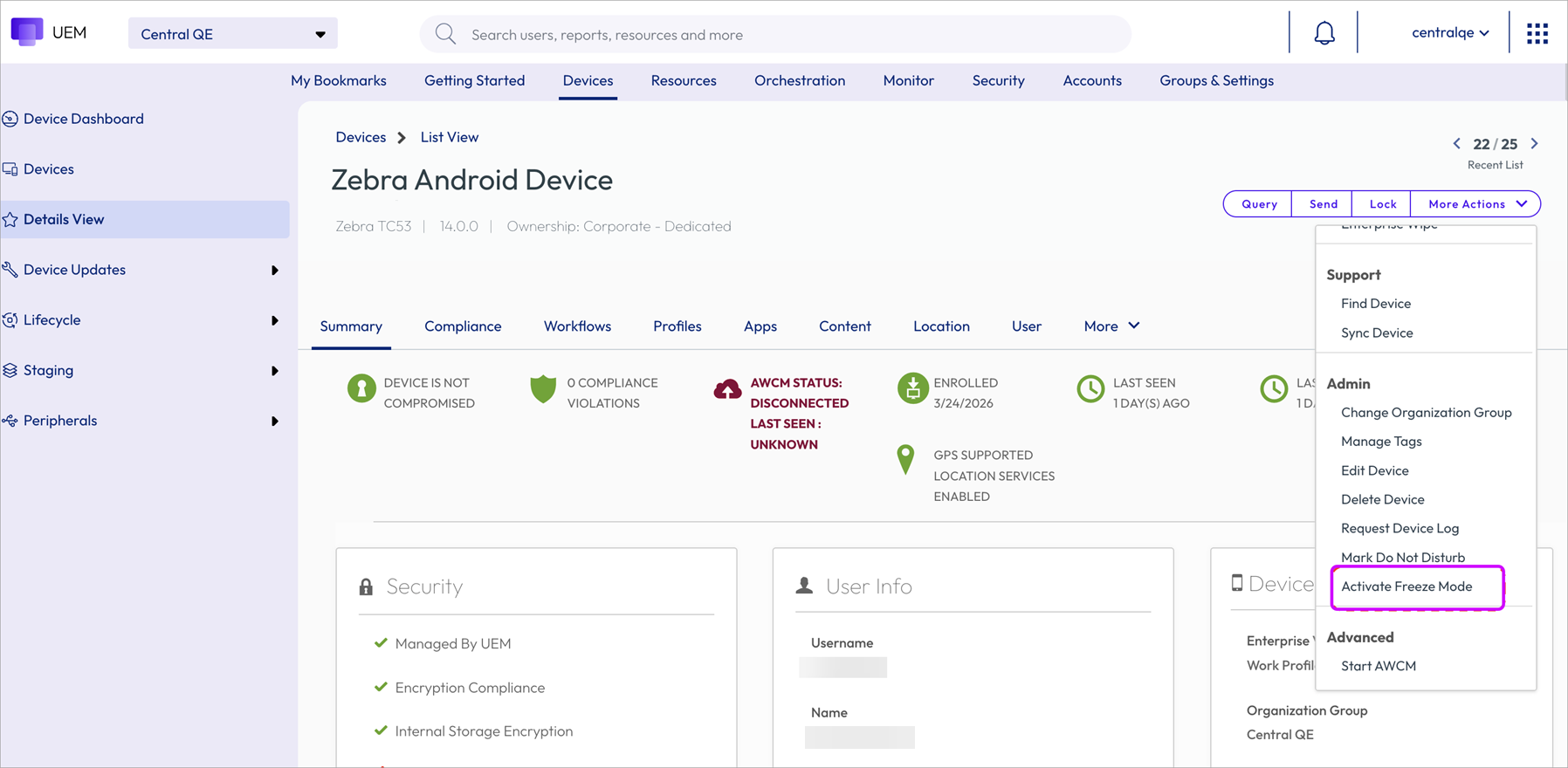This screenshot has height=768, width=1568.
Task: Select Manage Tags
Action: (x=1381, y=442)
